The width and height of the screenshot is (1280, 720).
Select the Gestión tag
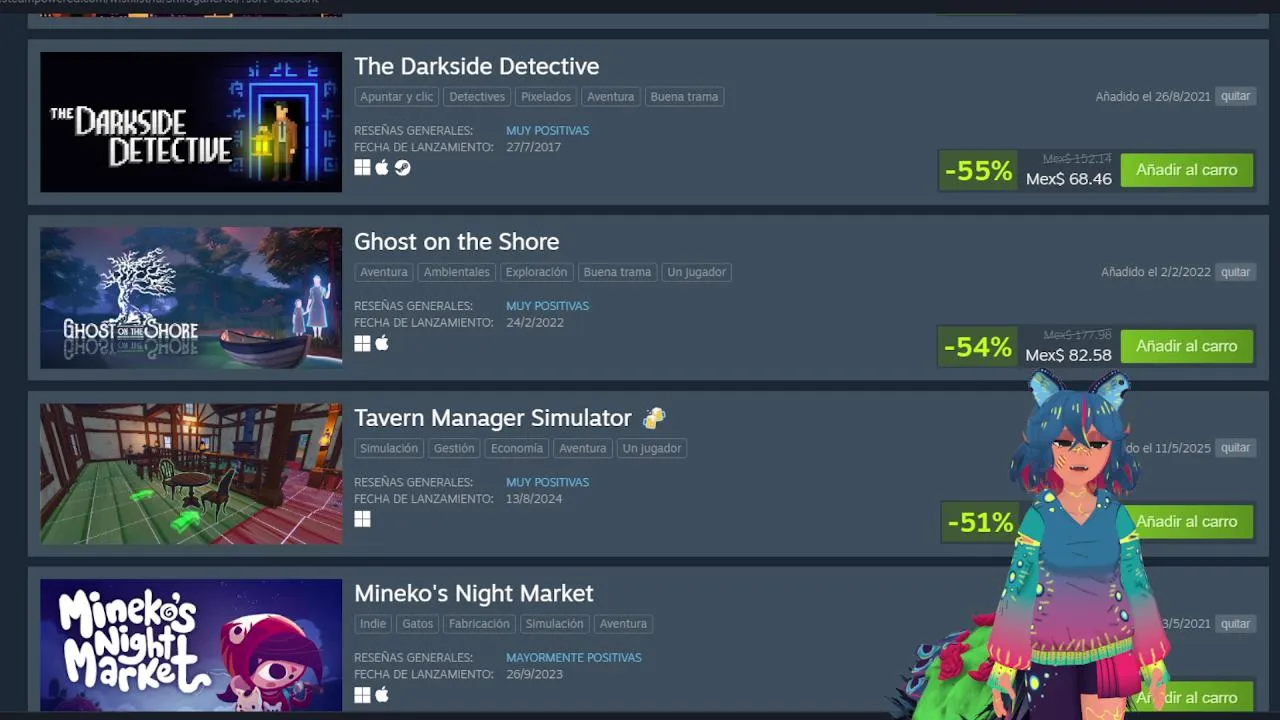tap(454, 448)
